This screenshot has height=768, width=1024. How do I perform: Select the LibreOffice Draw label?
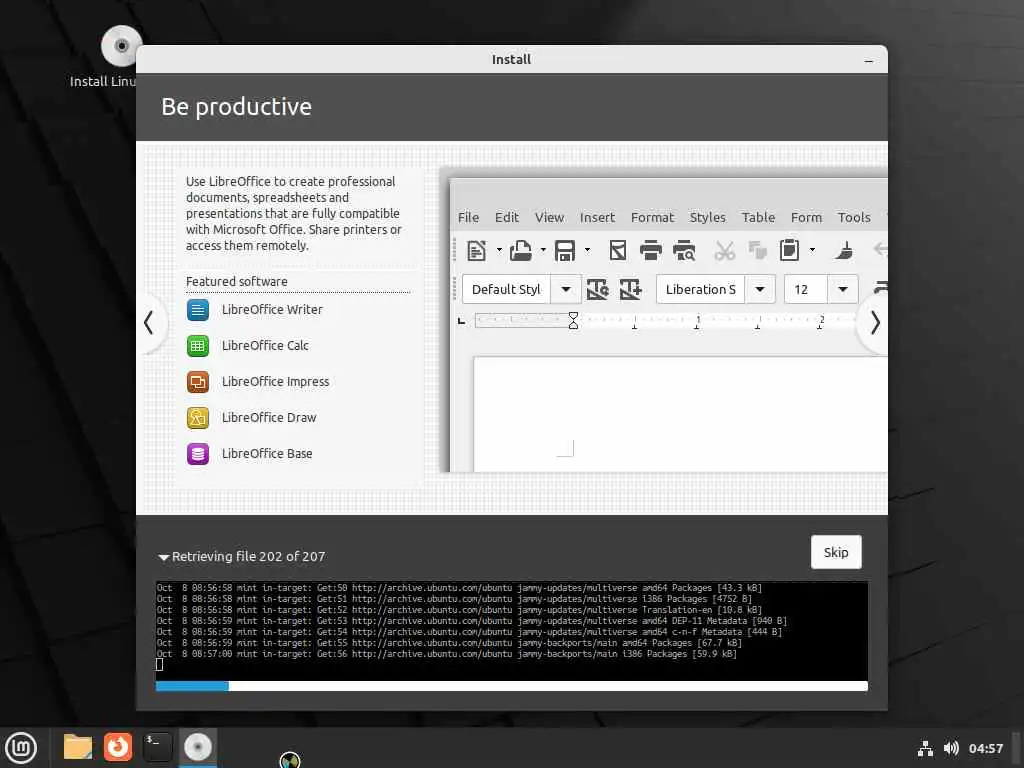pyautogui.click(x=269, y=417)
